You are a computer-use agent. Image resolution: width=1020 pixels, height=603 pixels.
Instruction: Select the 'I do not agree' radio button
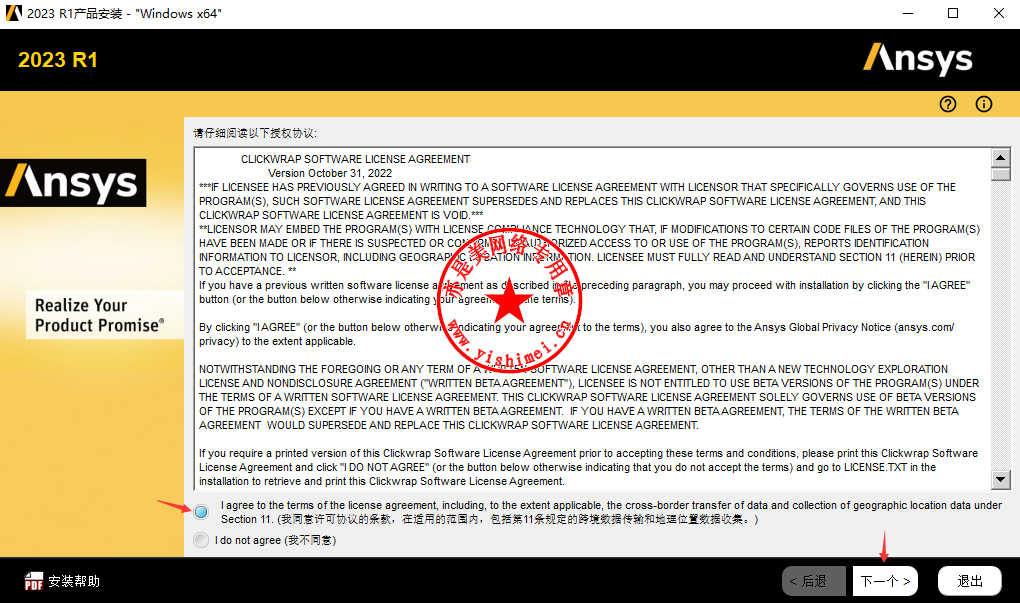pyautogui.click(x=201, y=540)
